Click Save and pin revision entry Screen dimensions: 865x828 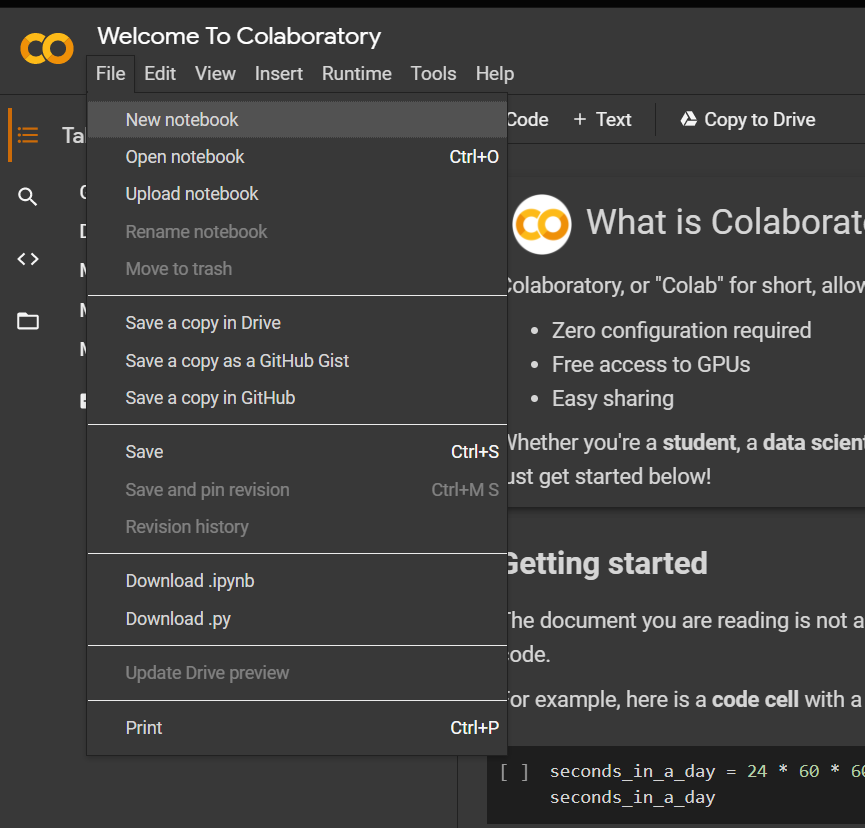297,490
